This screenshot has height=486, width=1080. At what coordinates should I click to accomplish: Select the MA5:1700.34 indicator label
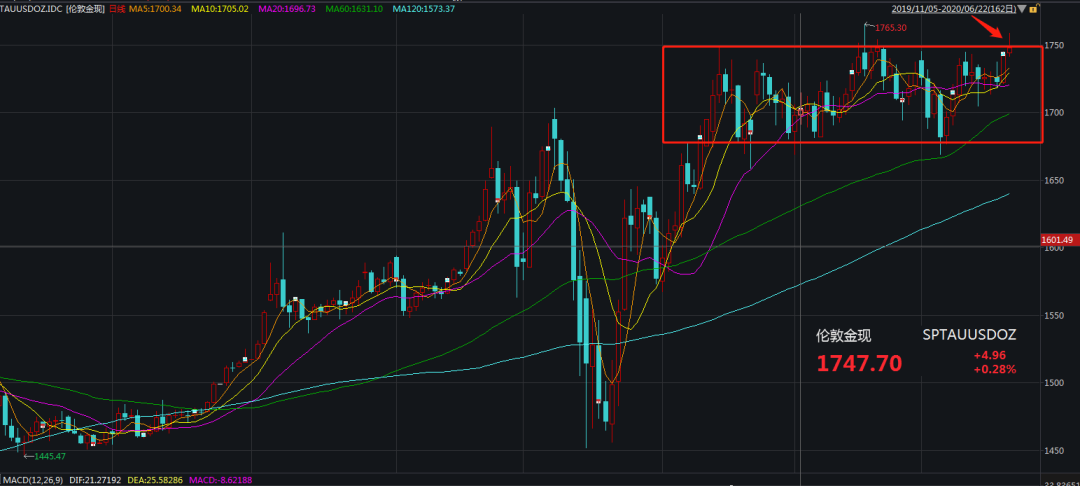(x=157, y=8)
